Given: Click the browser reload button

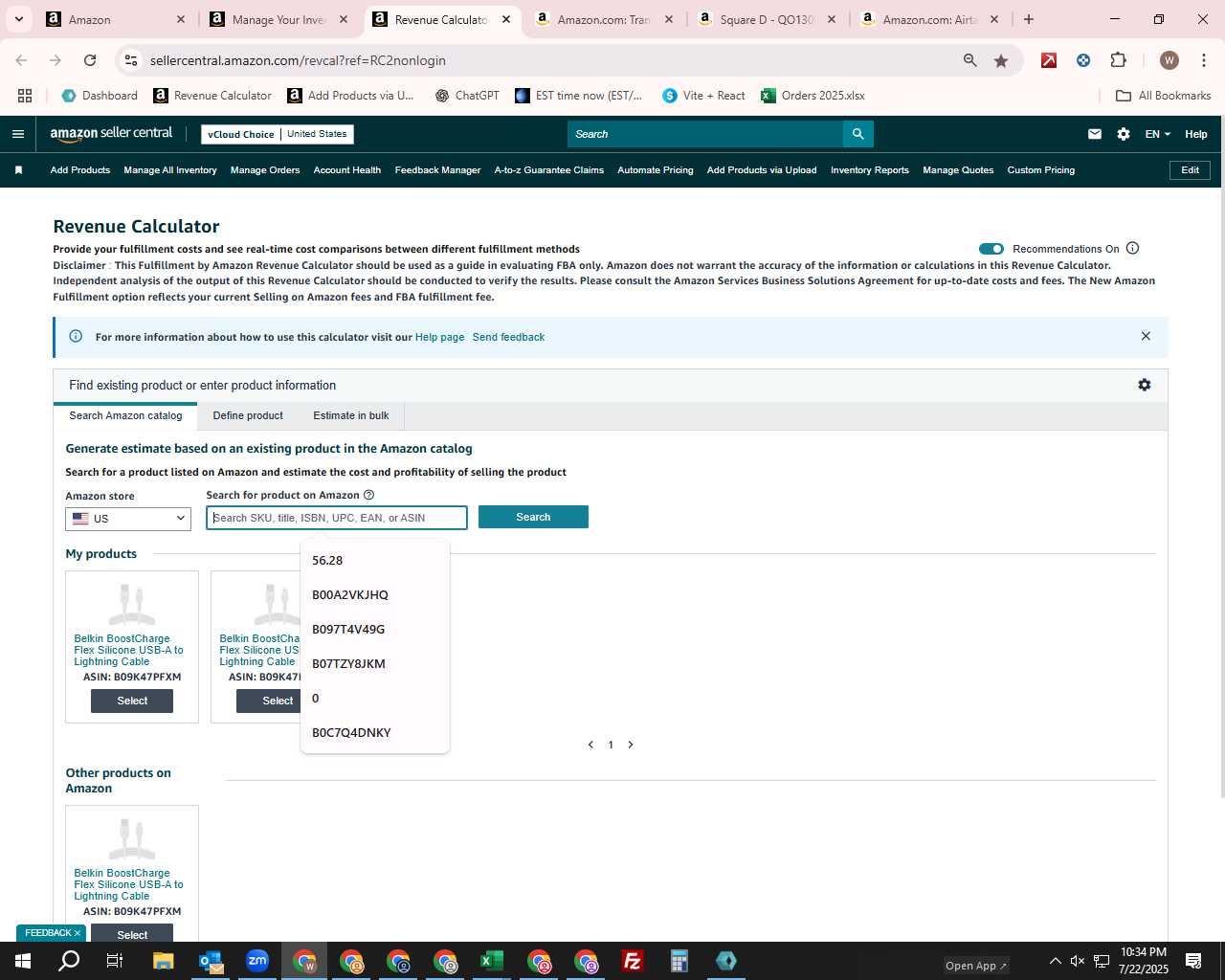Looking at the screenshot, I should click(90, 60).
